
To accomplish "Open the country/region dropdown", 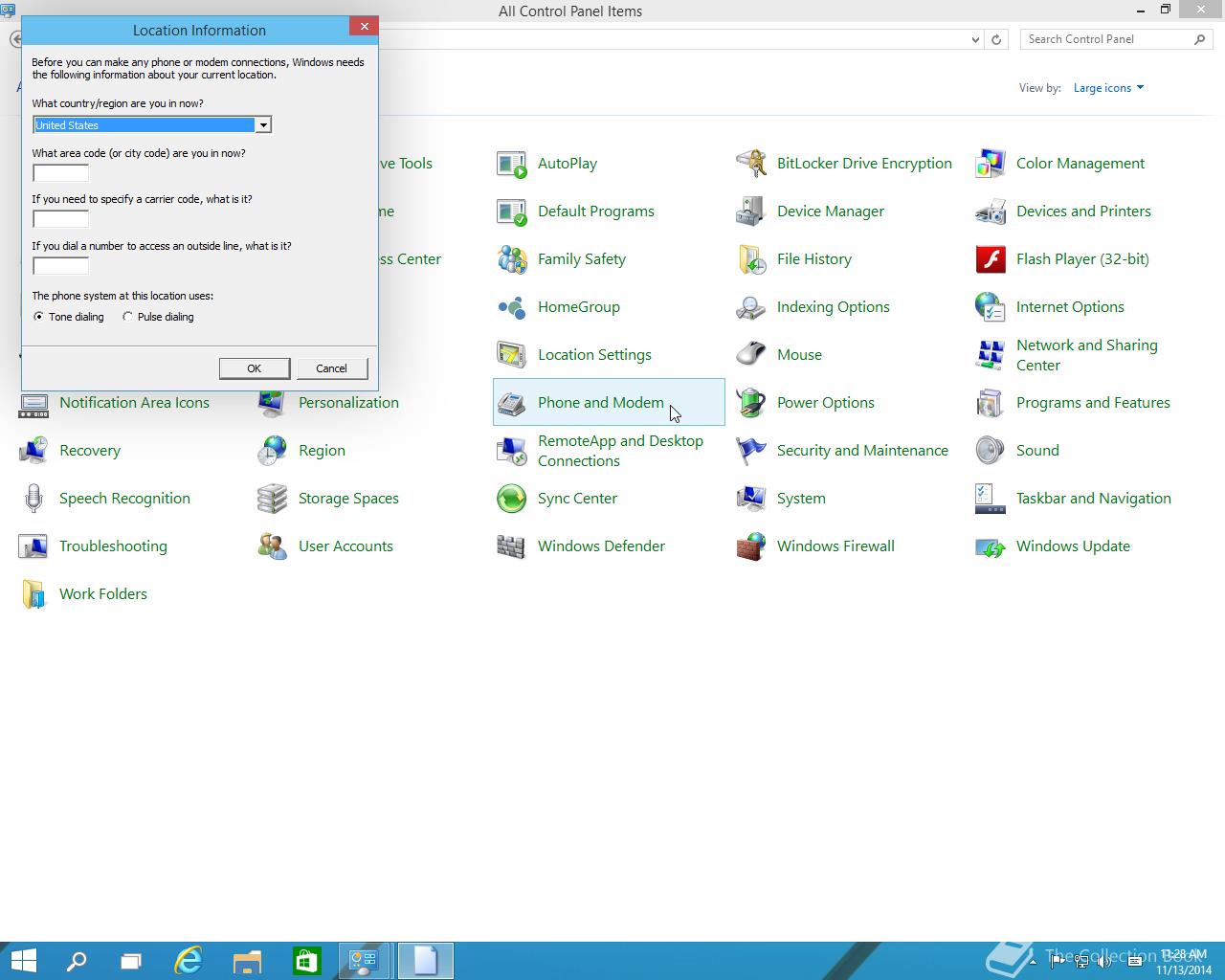I will (262, 125).
